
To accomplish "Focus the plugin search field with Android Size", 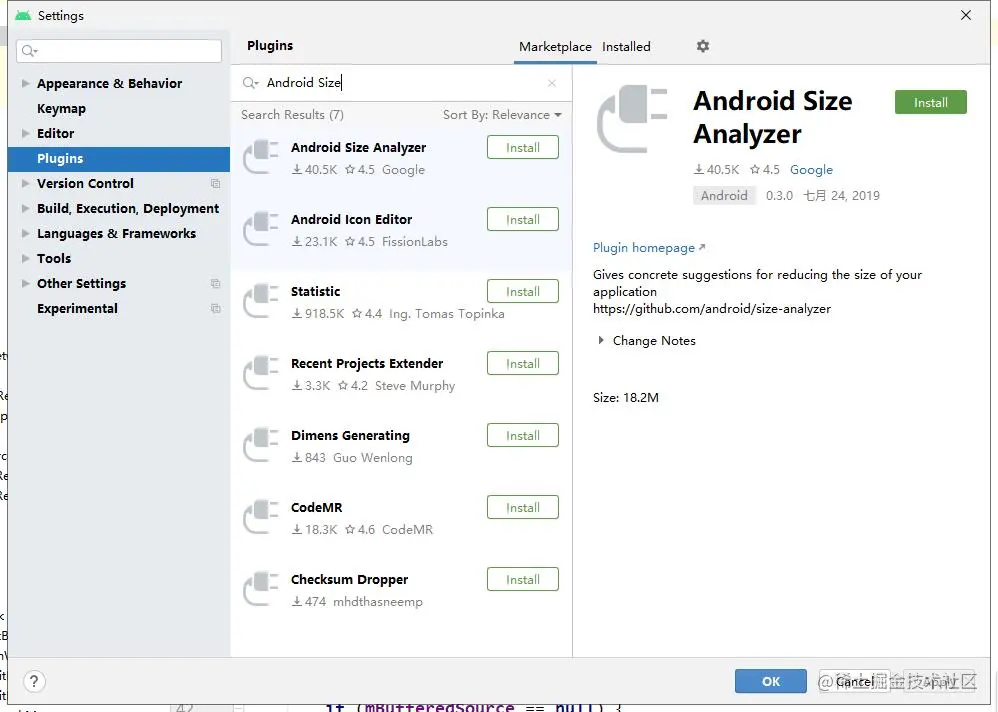I will pyautogui.click(x=401, y=83).
